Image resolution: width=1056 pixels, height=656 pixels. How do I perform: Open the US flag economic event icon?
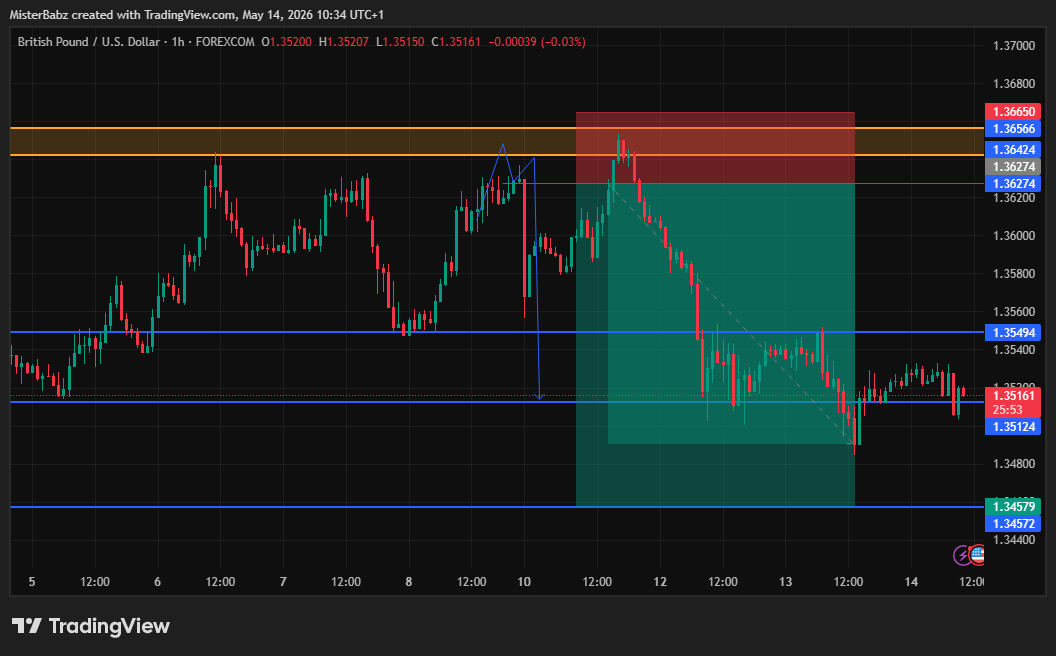point(978,555)
